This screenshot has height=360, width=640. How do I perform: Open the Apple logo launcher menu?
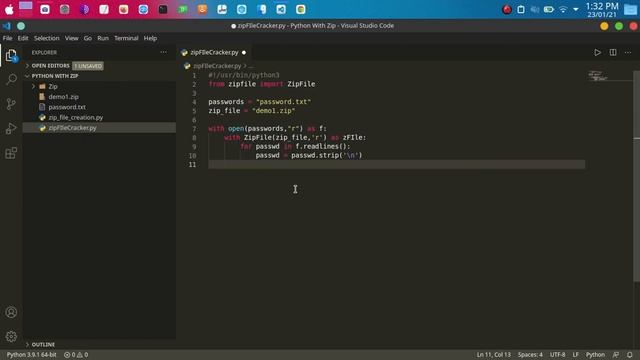tap(9, 9)
